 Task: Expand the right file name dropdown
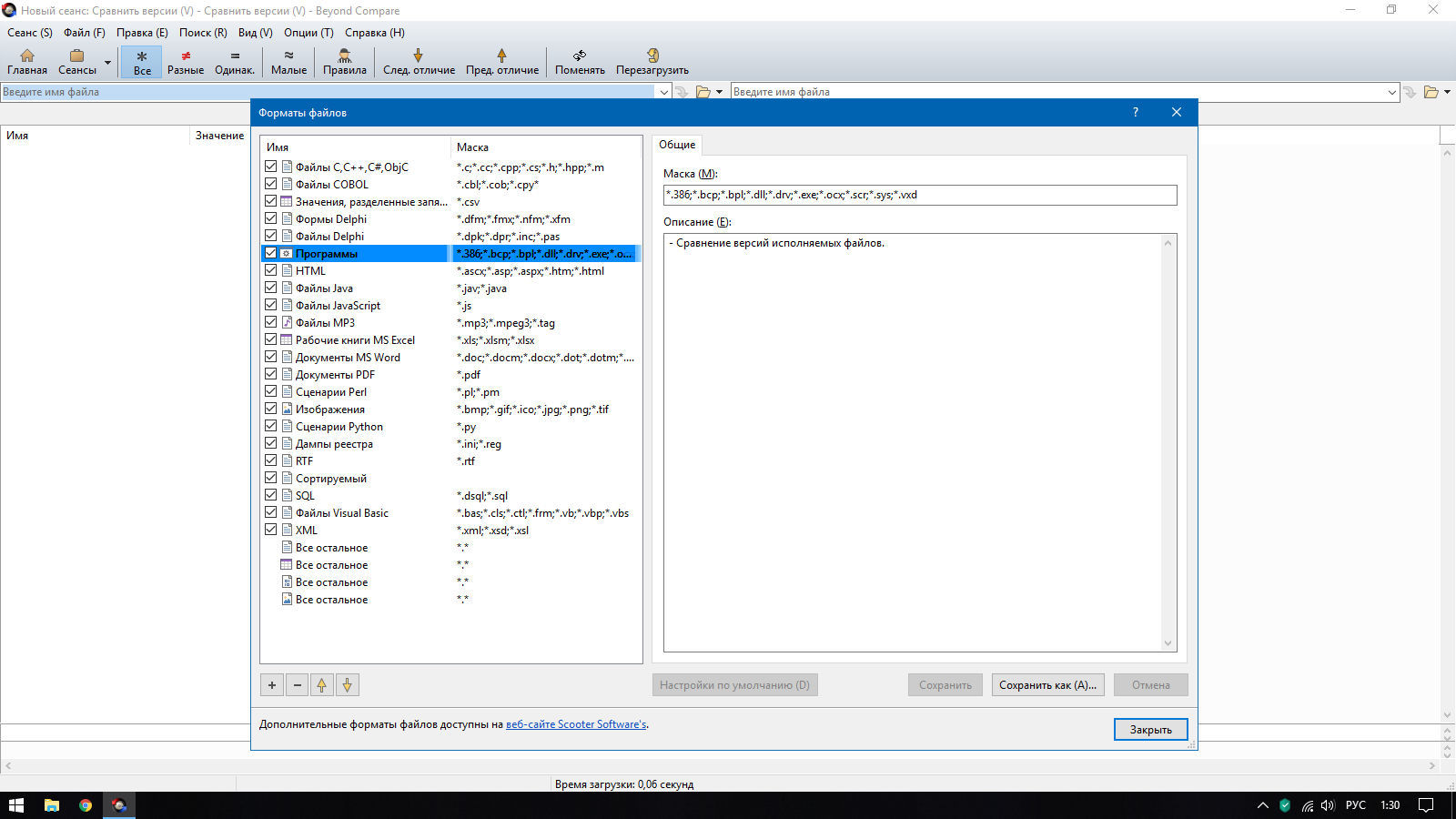pos(1391,92)
